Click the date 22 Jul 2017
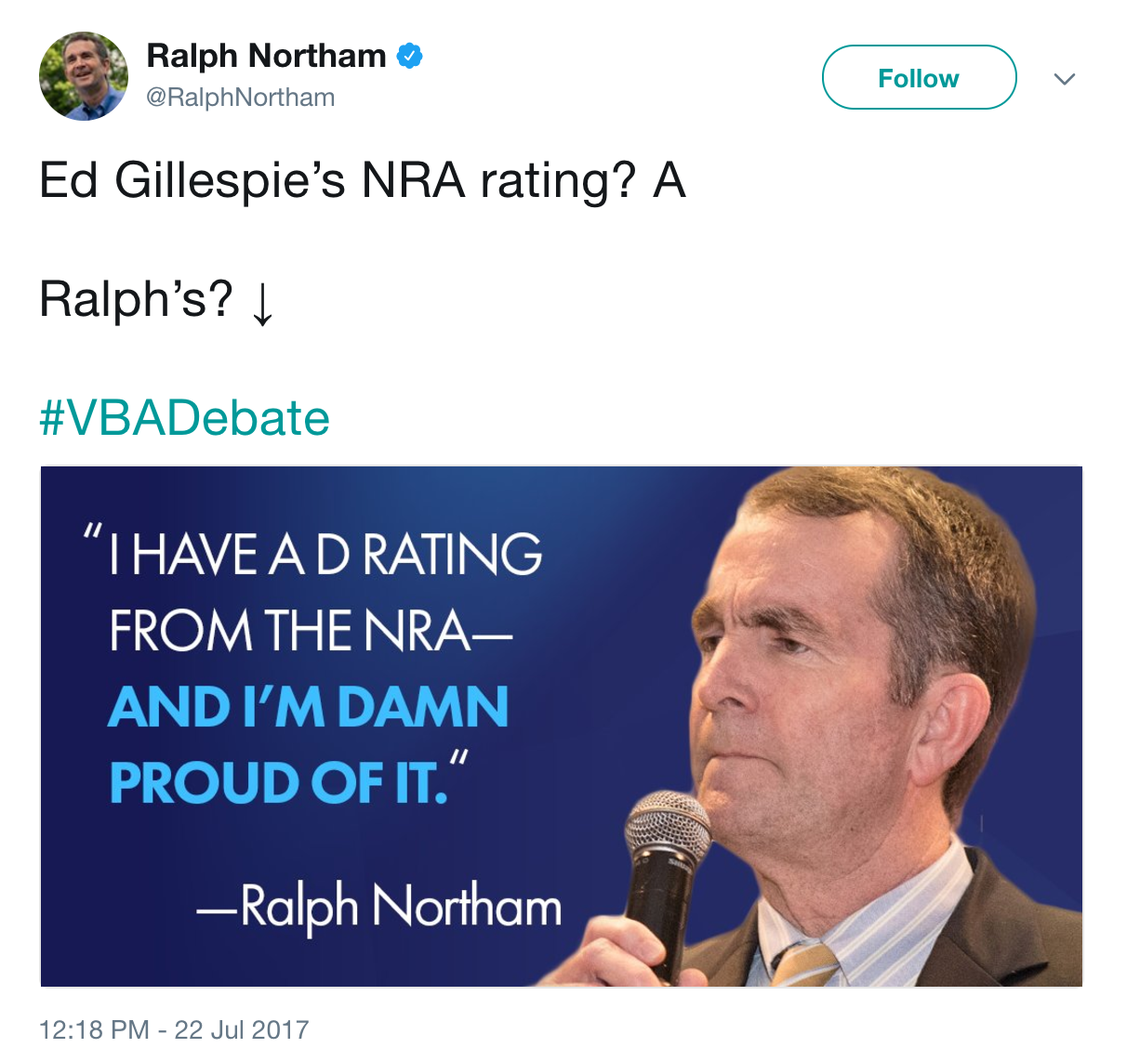The height and width of the screenshot is (1048, 1140). [242, 1029]
